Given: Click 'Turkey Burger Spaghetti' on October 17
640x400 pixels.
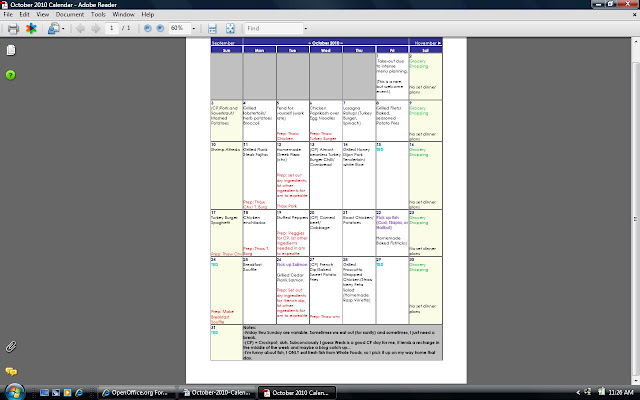Looking at the screenshot, I should point(224,220).
